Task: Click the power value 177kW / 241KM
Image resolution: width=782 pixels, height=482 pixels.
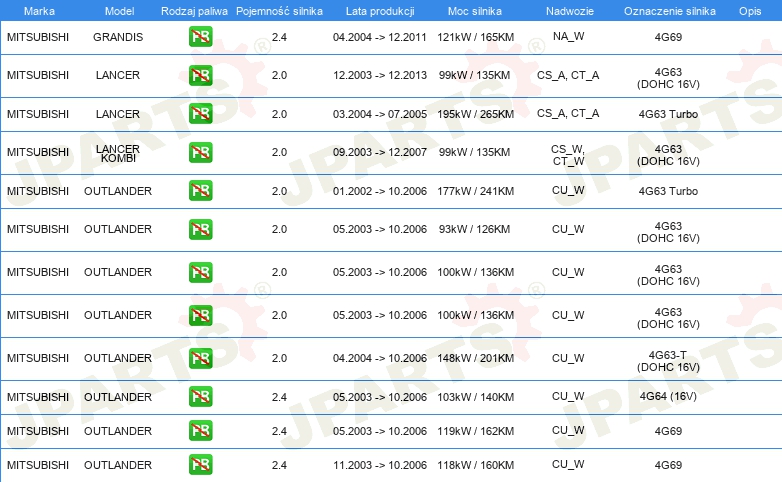Action: pyautogui.click(x=475, y=191)
